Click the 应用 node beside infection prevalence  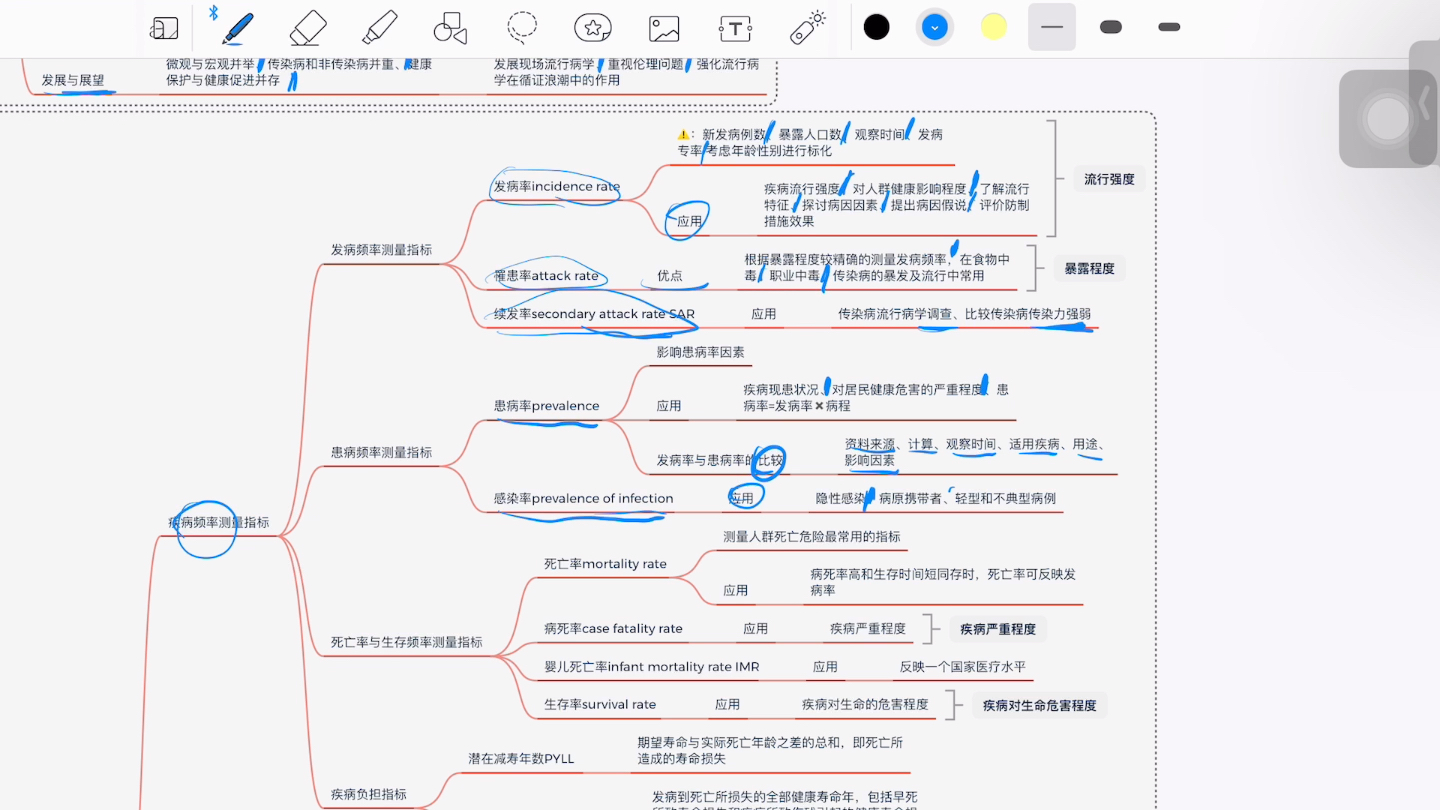point(741,499)
